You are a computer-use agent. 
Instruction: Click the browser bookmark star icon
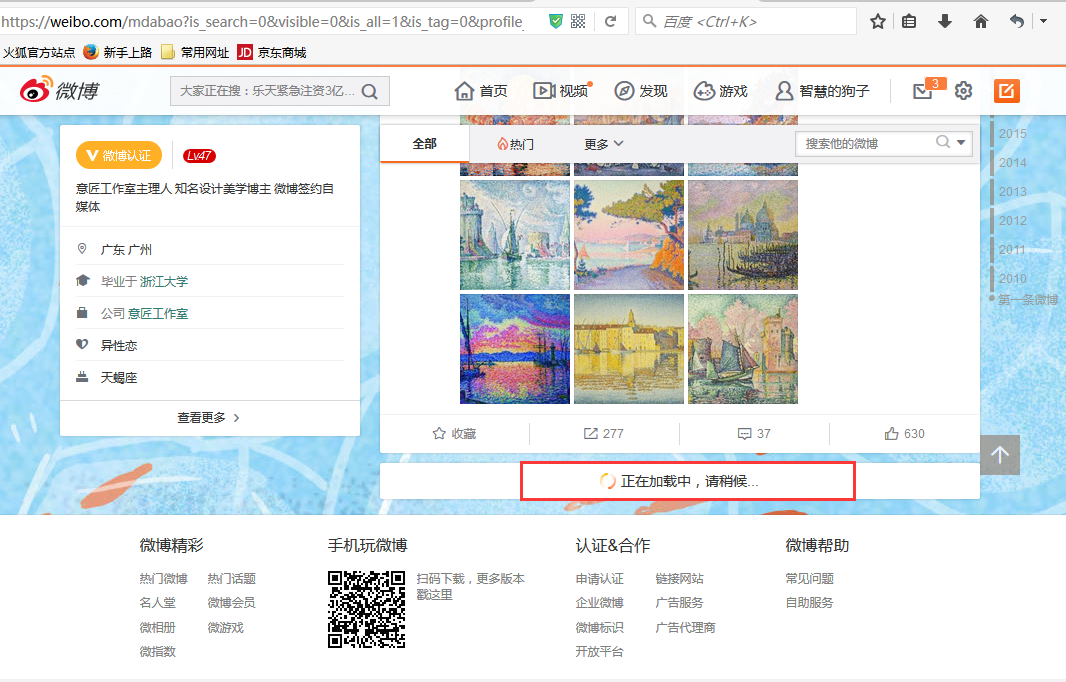[878, 22]
